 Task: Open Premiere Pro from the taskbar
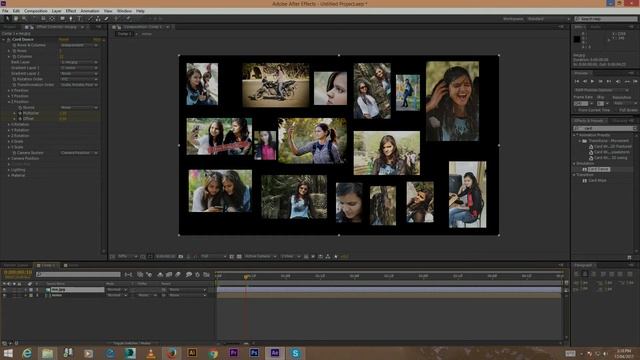tap(233, 352)
